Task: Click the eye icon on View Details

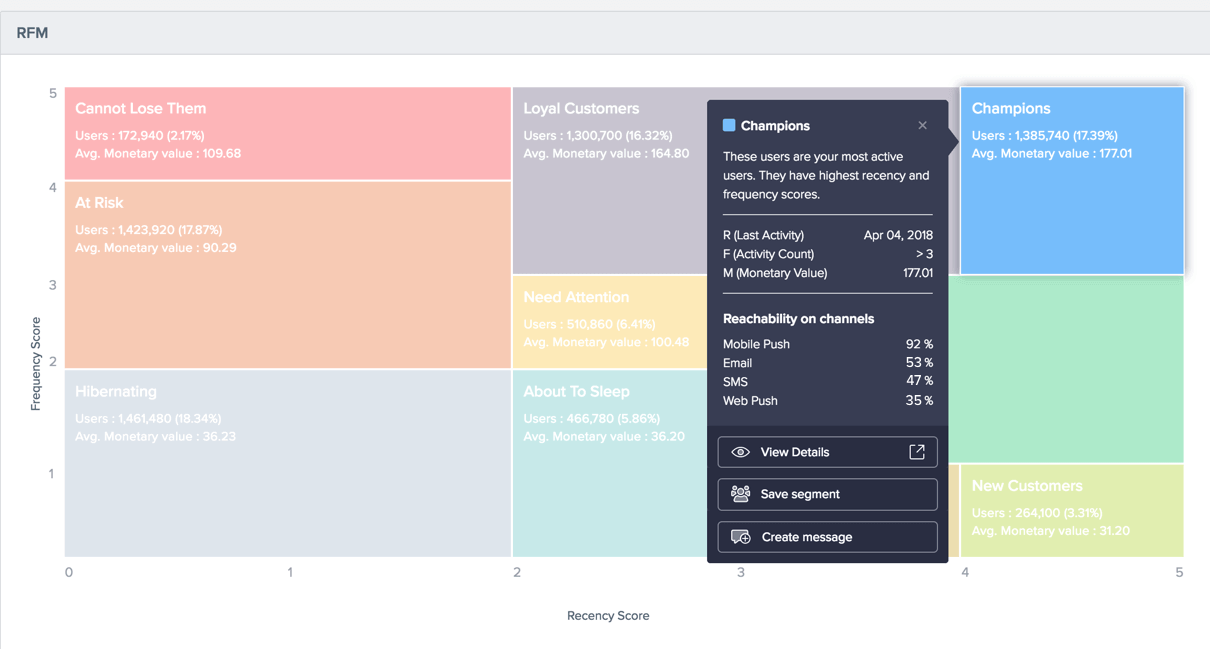Action: [740, 451]
